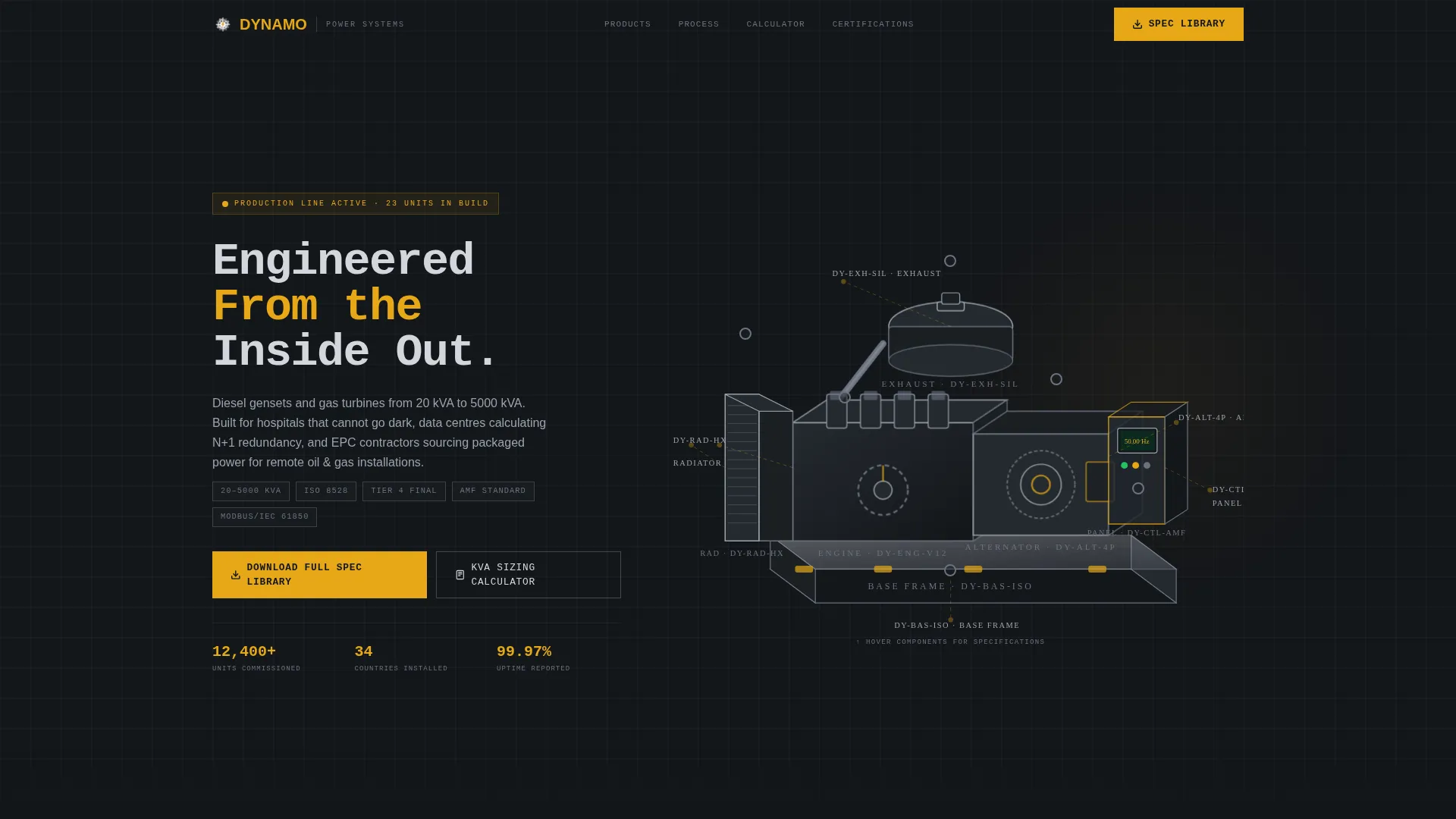
Task: Click the exhaust silencer drum
Action: pos(950,338)
